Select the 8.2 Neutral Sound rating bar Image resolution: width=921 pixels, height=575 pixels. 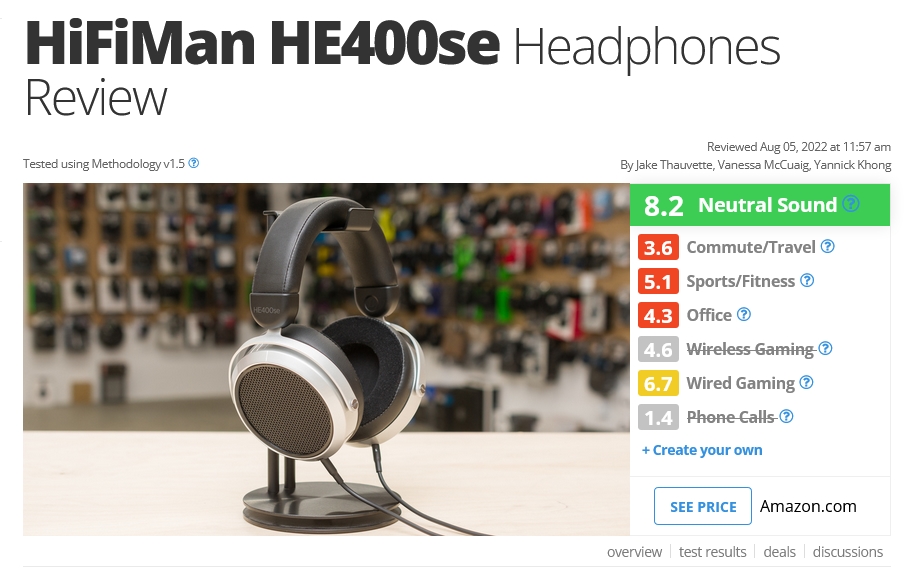(759, 205)
